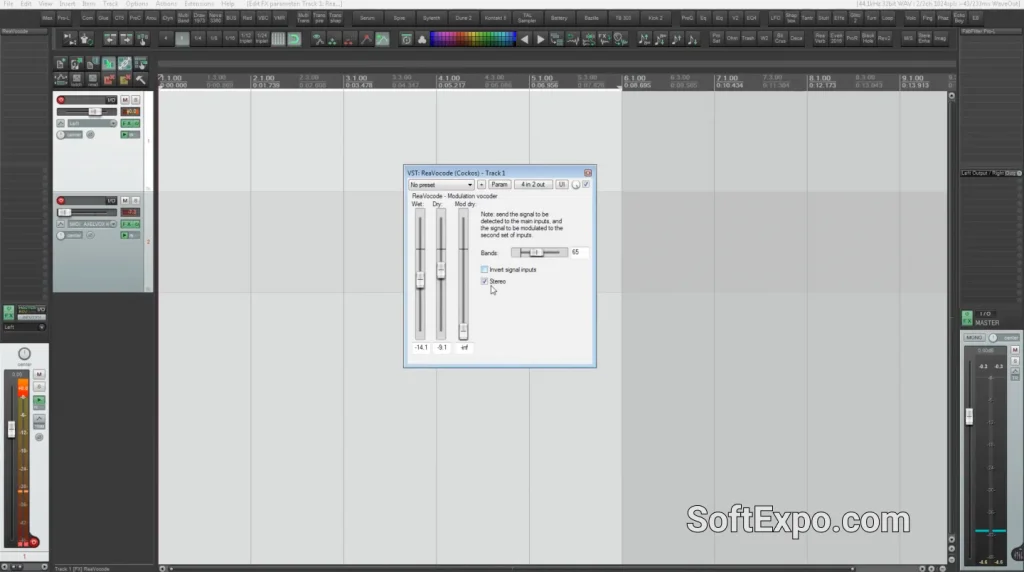Click the Bands slider in ReaVocode
The width and height of the screenshot is (1024, 572).
[x=539, y=253]
